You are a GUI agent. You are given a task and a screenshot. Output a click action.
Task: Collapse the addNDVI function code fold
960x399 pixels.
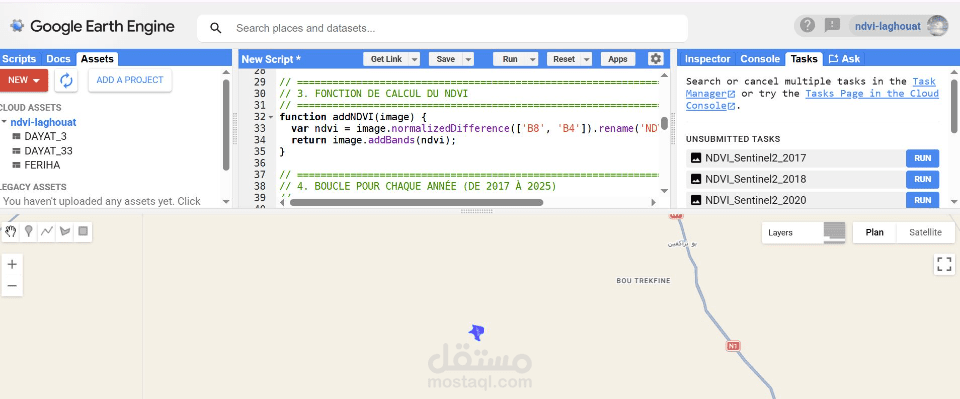[x=272, y=116]
